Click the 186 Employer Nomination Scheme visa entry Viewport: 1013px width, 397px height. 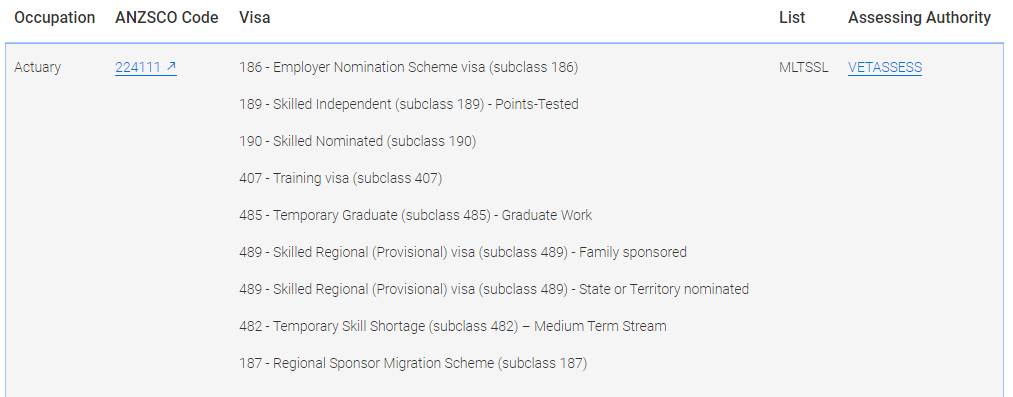point(408,67)
